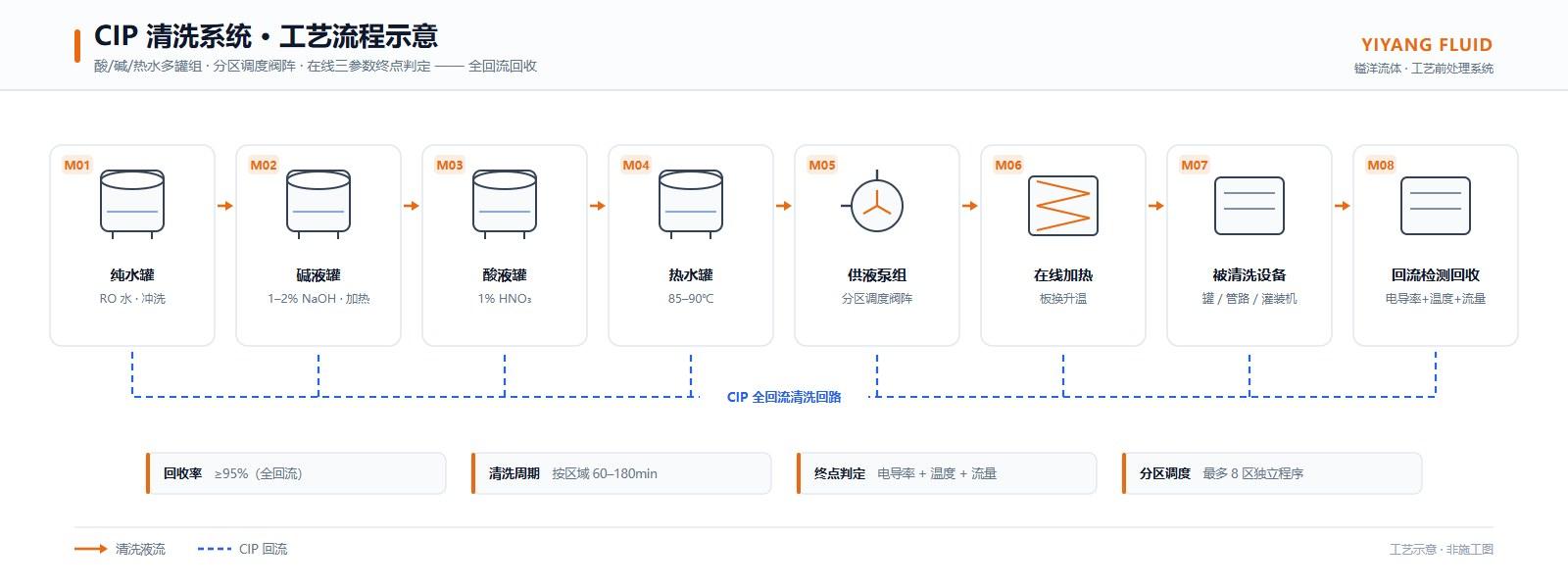Click the orange arrow legend icon for 清洗液流
The width and height of the screenshot is (1568, 588).
pyautogui.click(x=91, y=549)
